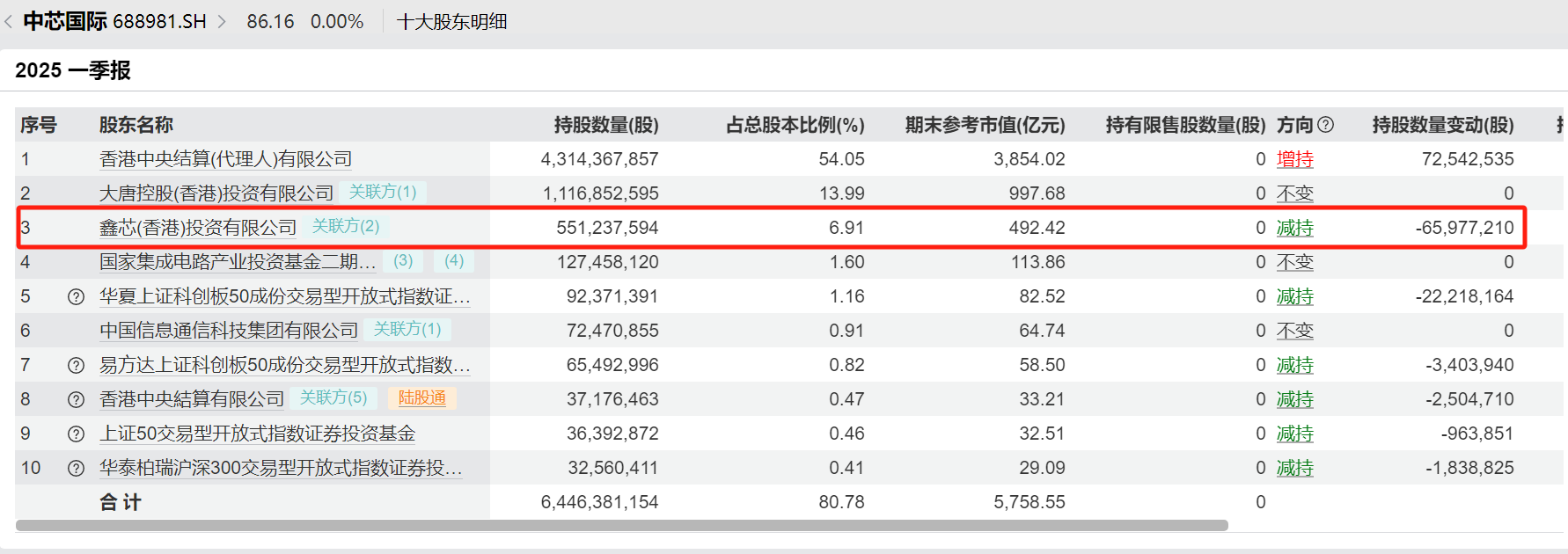
Task: Click the question icon in row 8 香港中央结算有限公司
Action: (x=77, y=400)
